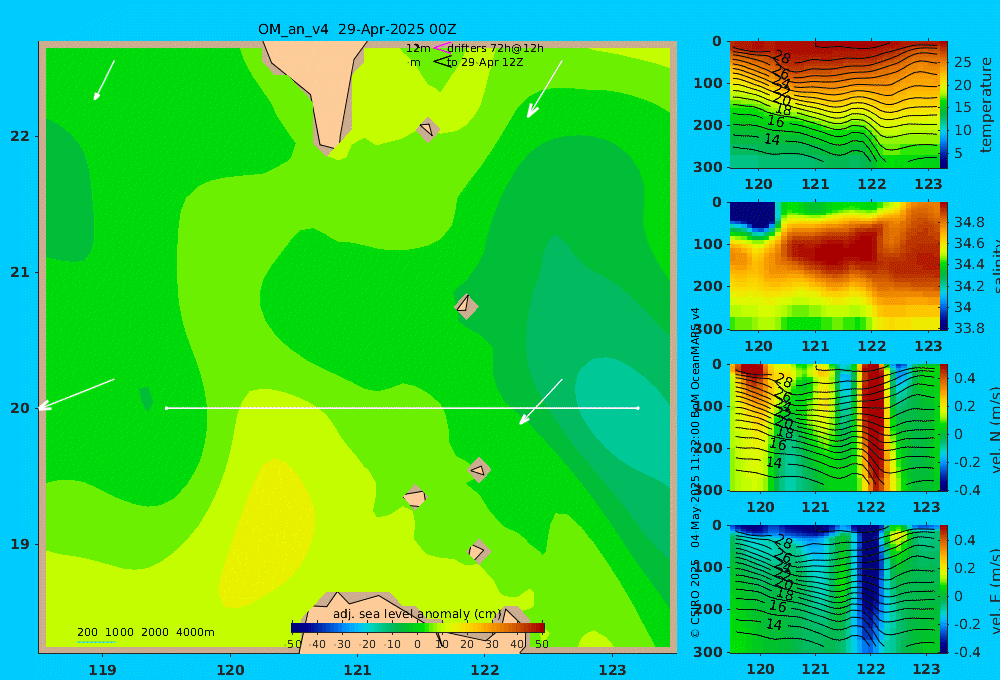
Task: Click the 'adj. sea level anomaly (cm)' label
Action: 417,614
